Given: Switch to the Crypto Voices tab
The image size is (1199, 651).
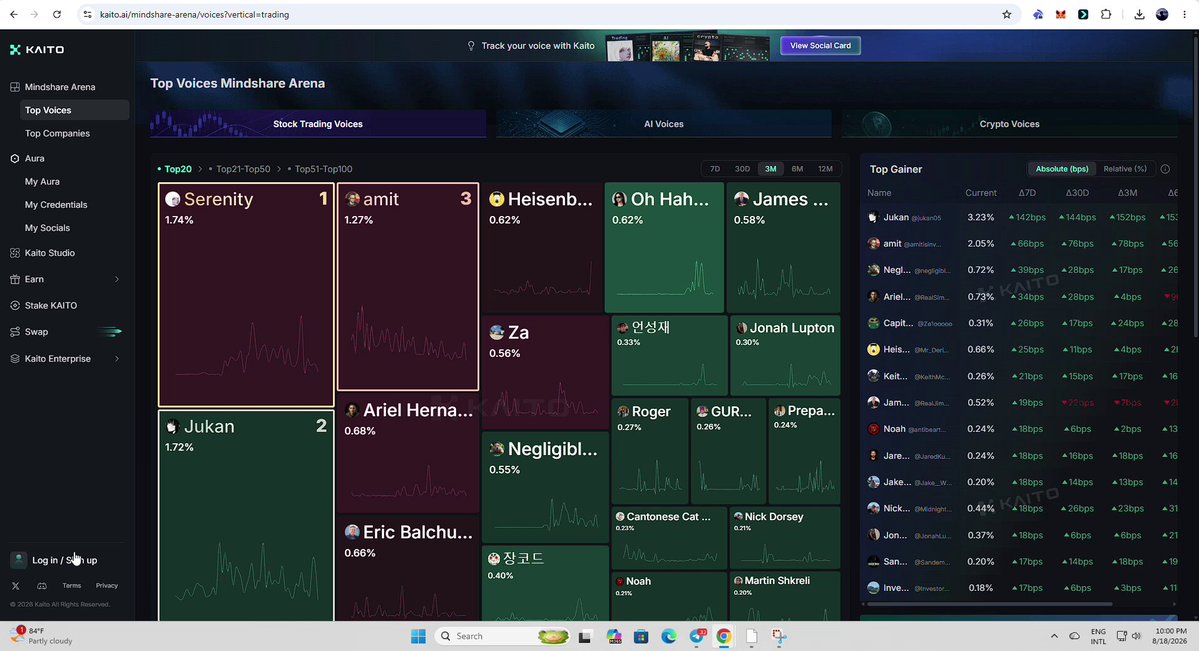Looking at the screenshot, I should pos(1009,124).
